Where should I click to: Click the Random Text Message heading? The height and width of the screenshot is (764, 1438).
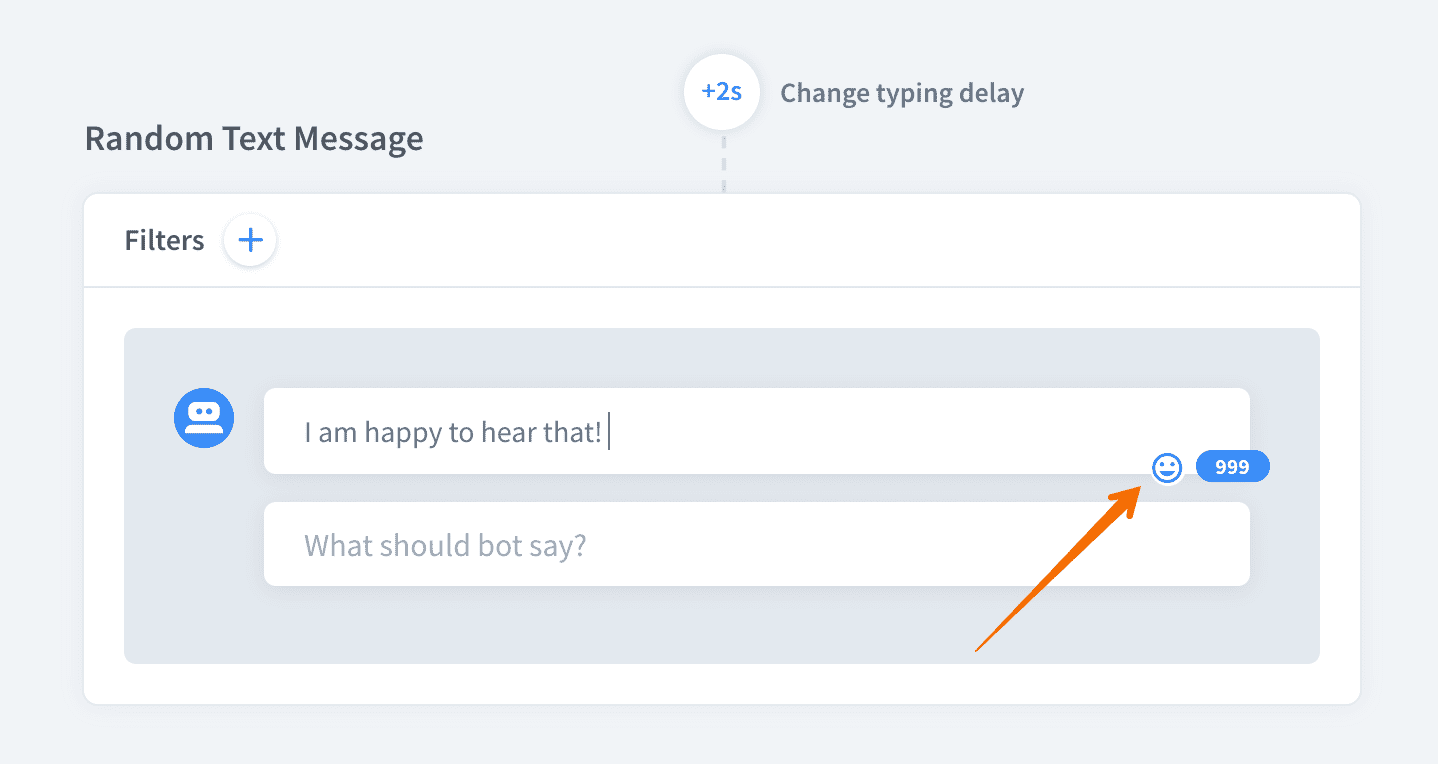[254, 138]
